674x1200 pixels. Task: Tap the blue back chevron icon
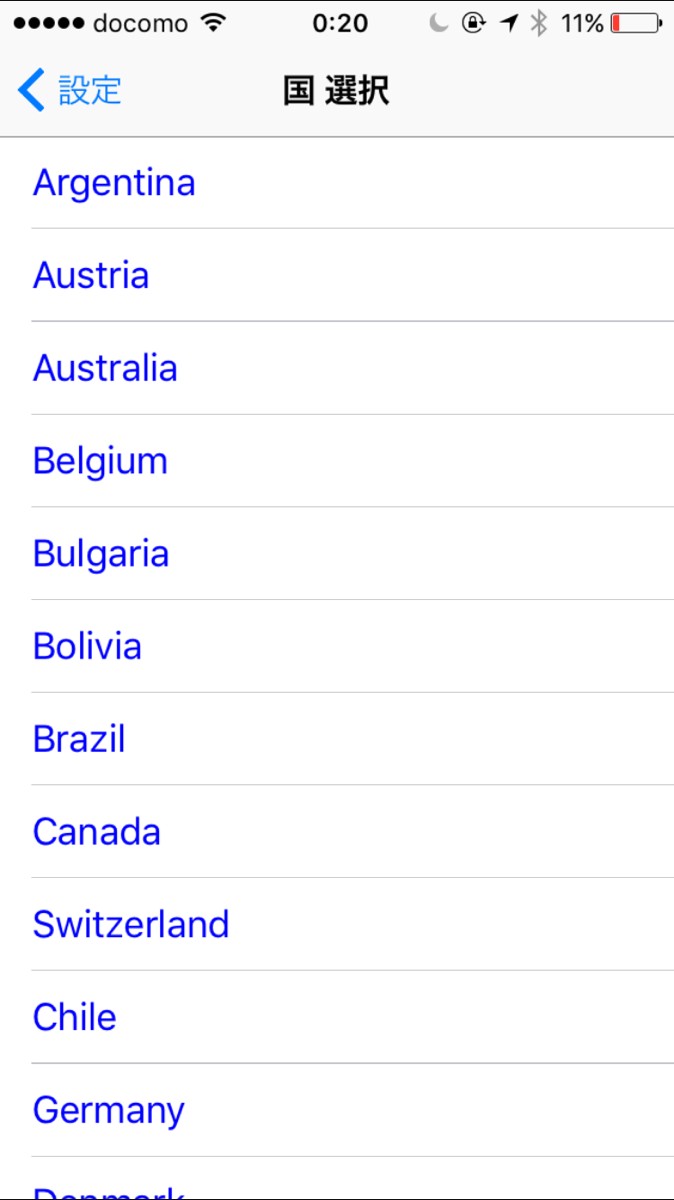point(32,90)
